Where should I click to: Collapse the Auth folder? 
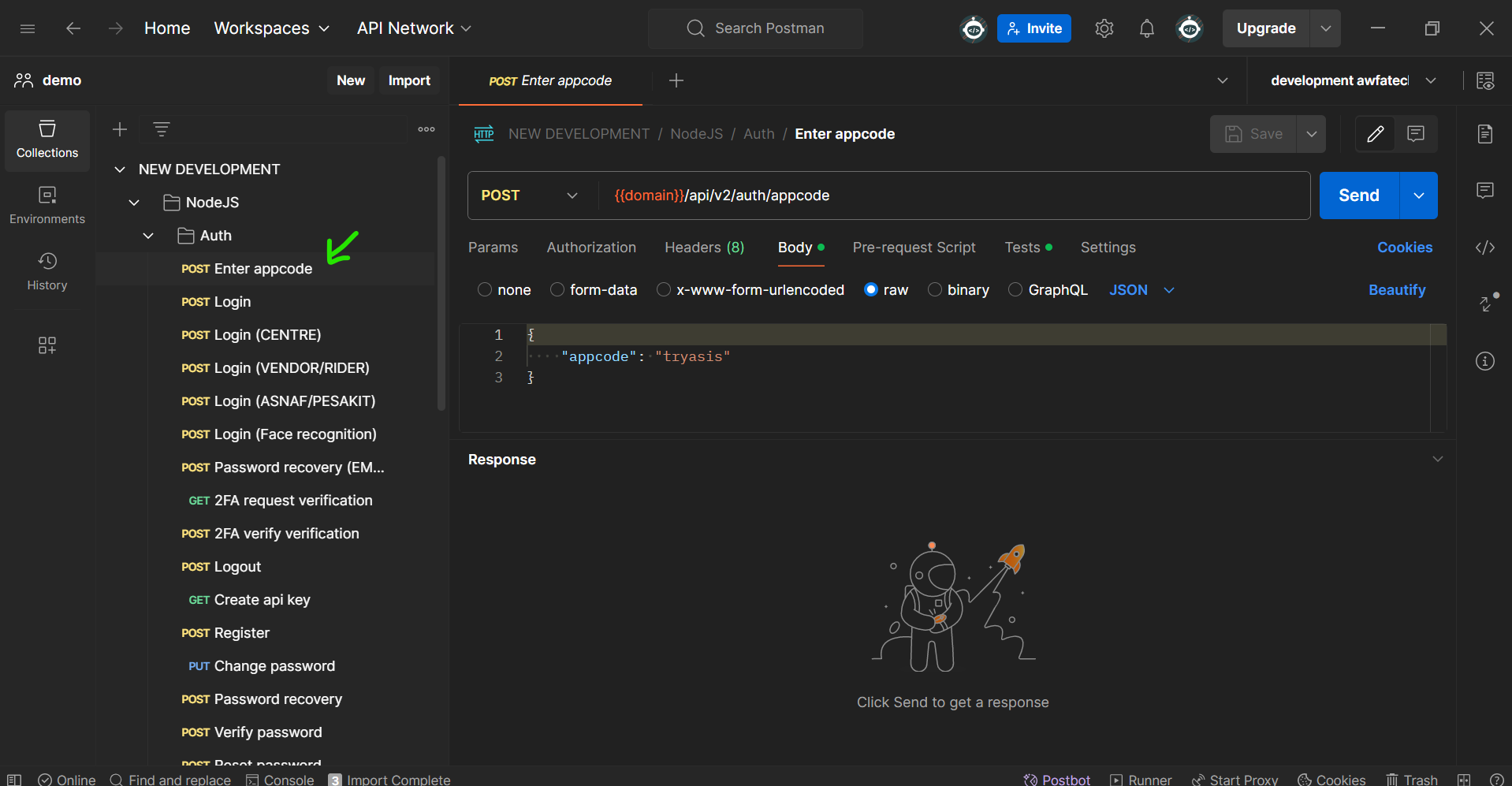click(148, 236)
